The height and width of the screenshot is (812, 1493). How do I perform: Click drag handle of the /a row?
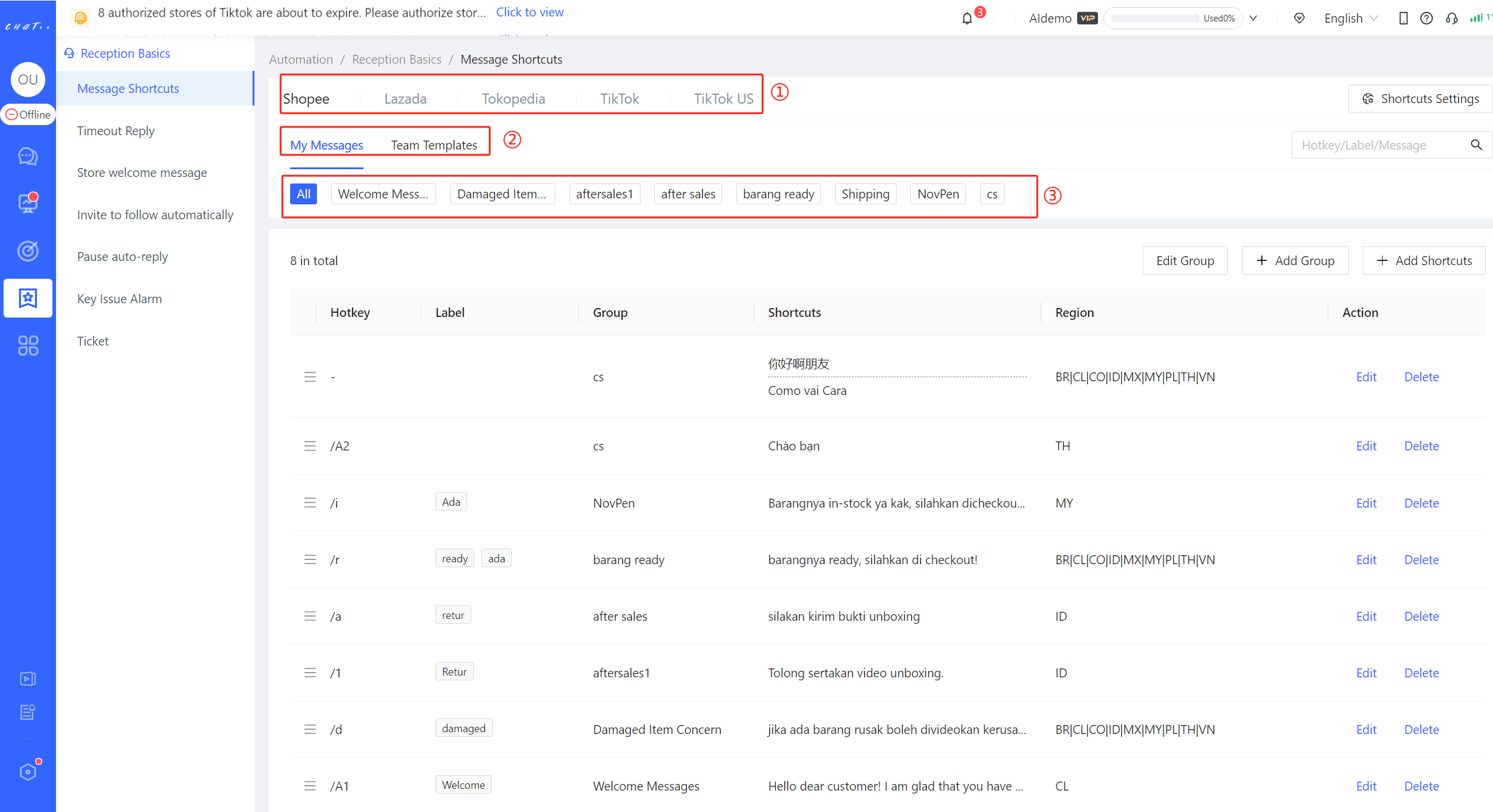[x=310, y=616]
